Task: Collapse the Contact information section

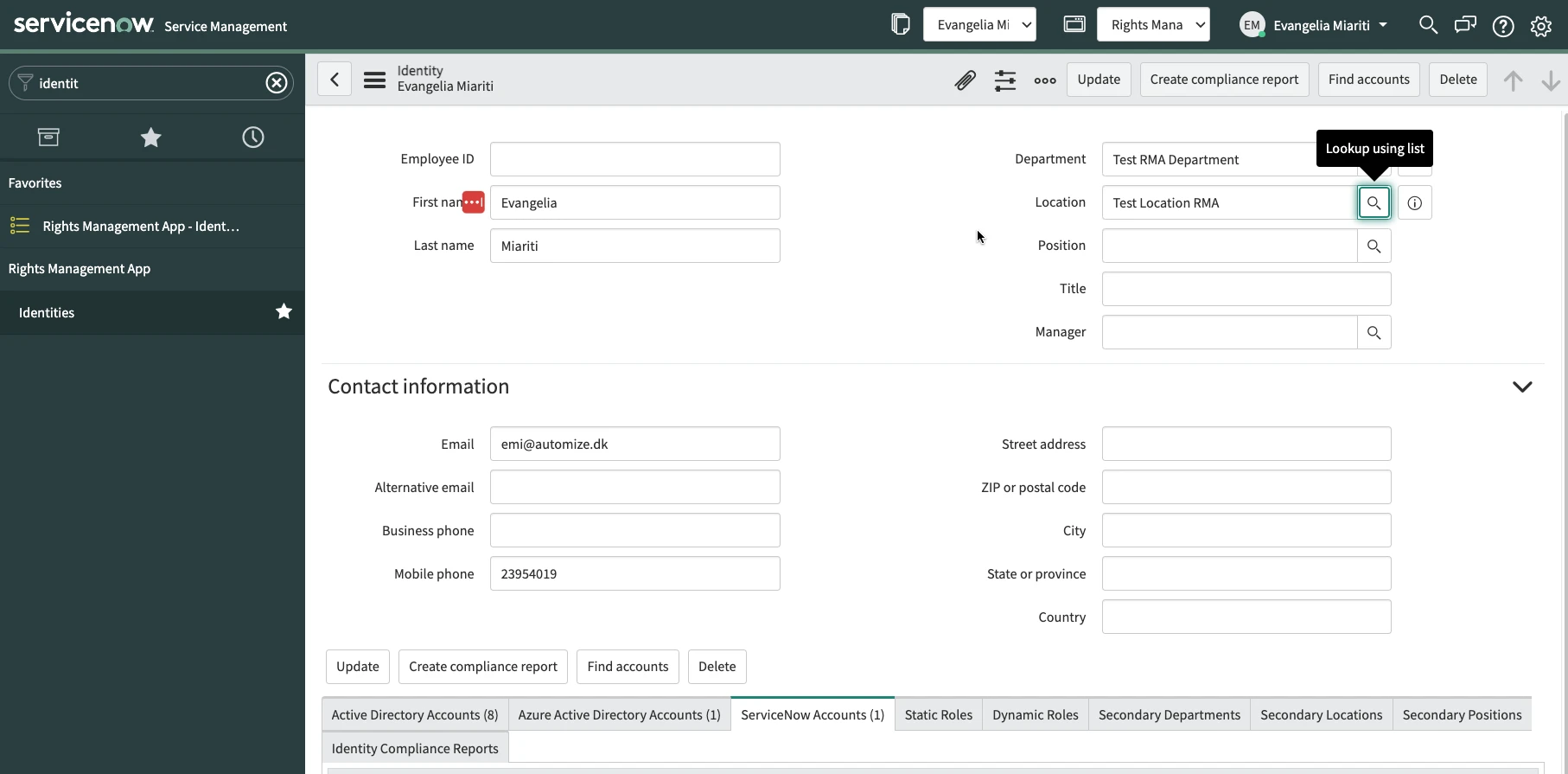Action: pos(1521,387)
